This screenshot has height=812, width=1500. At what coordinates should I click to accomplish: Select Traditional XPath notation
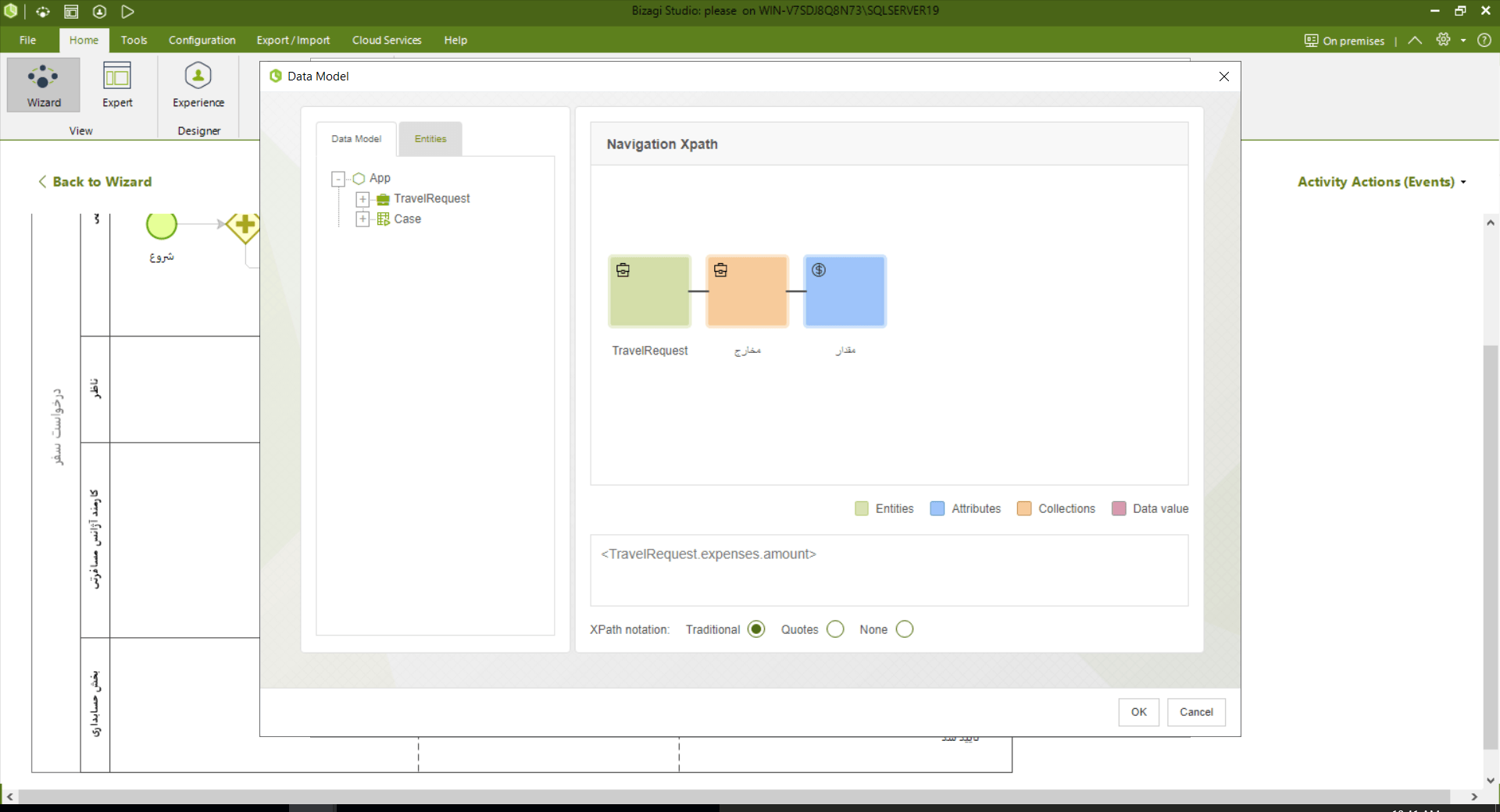coord(756,629)
